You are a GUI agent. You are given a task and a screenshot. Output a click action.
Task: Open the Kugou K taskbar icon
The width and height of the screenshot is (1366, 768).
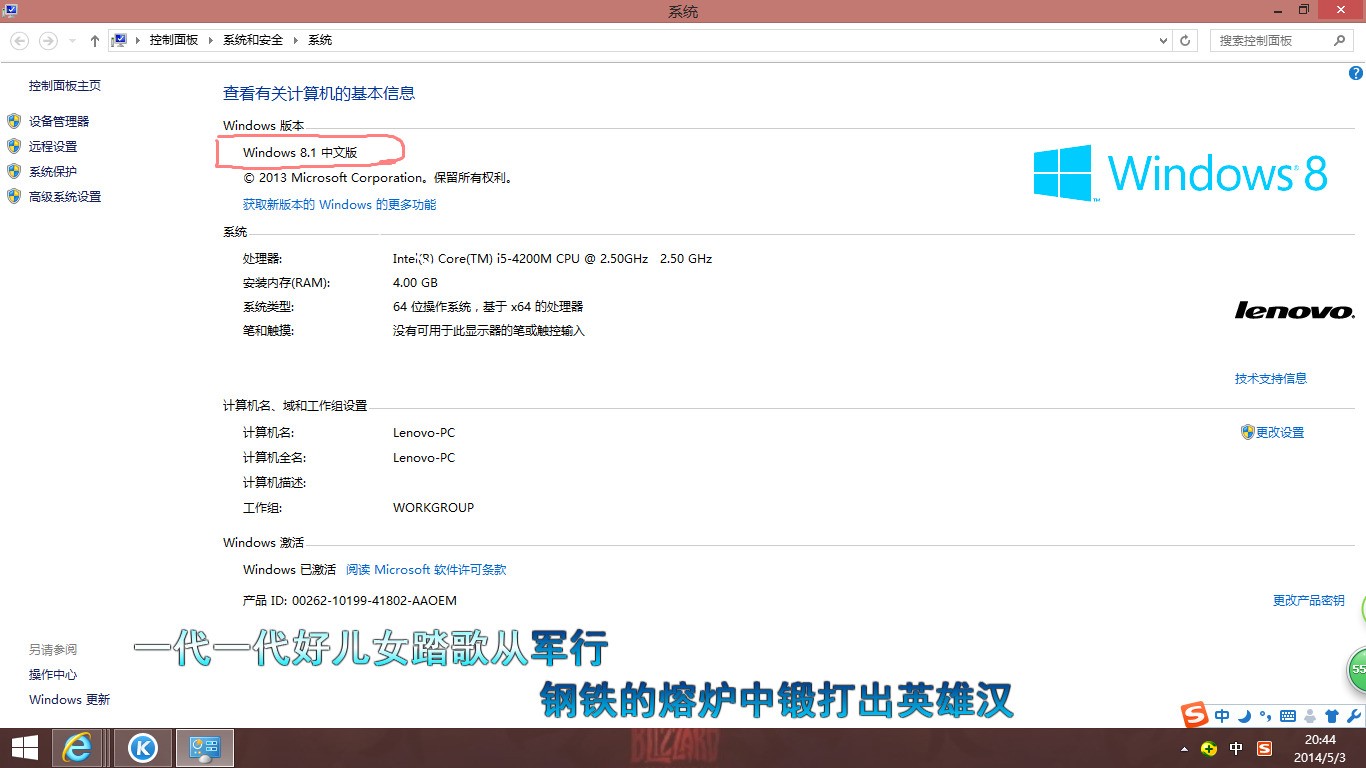[143, 748]
